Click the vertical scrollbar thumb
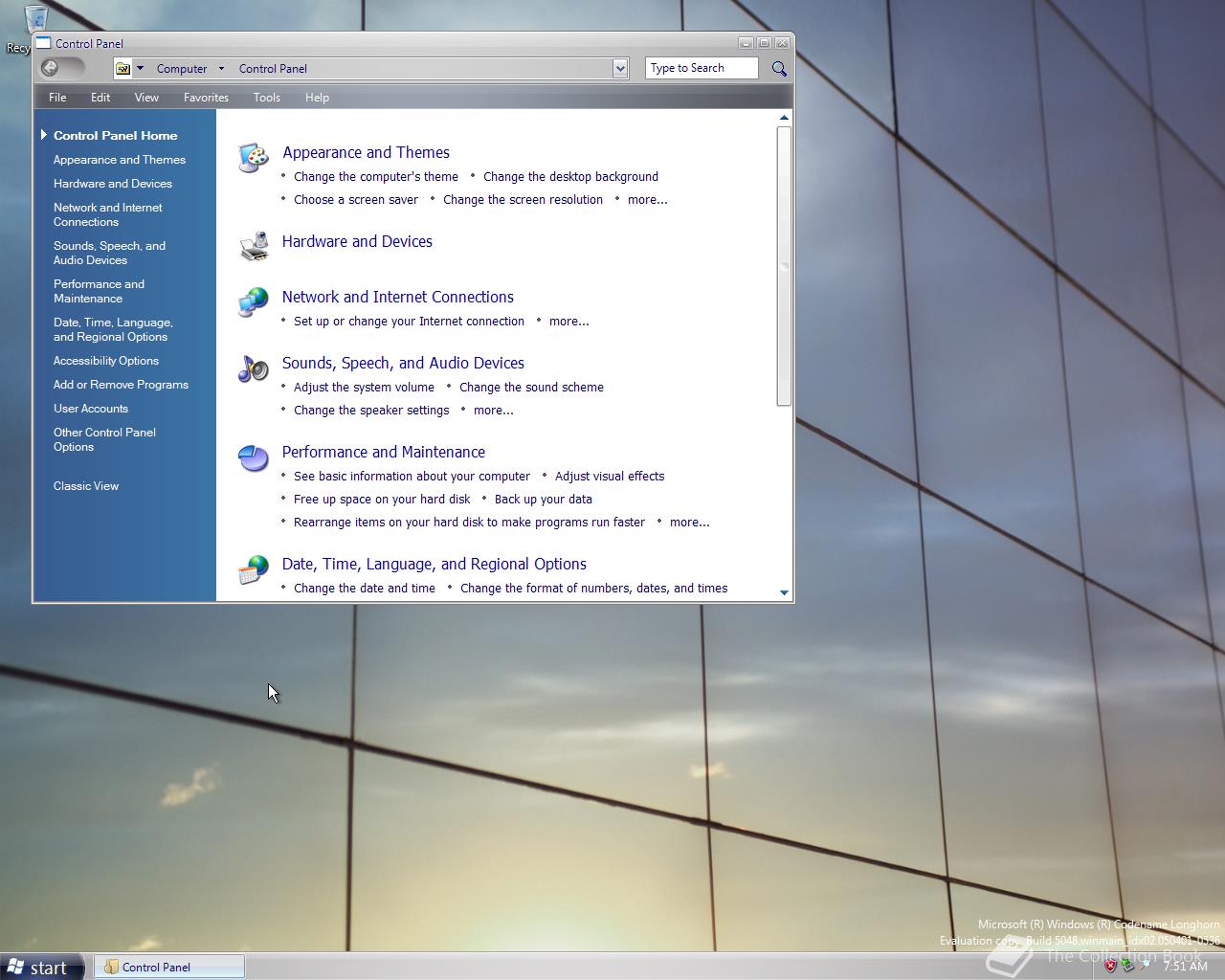Screen dimensions: 1225x980 [x=784, y=266]
